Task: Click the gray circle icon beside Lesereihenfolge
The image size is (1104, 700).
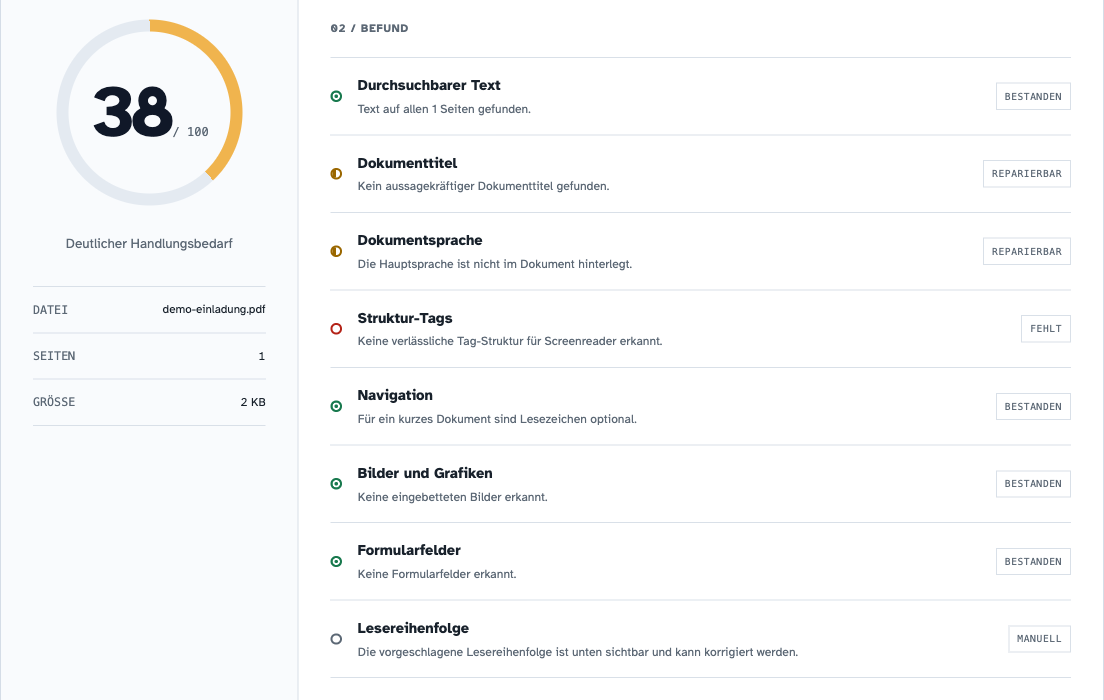Action: pos(337,639)
